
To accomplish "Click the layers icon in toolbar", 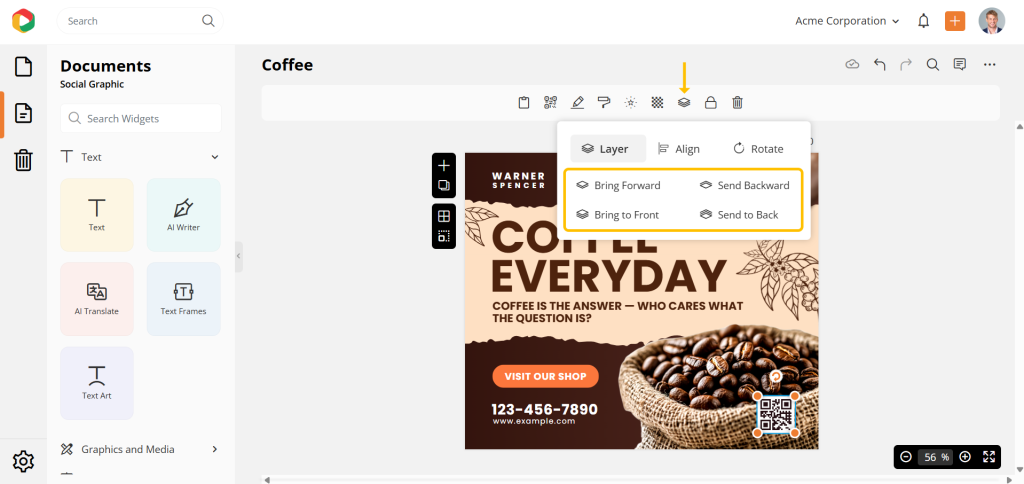I will tap(684, 103).
